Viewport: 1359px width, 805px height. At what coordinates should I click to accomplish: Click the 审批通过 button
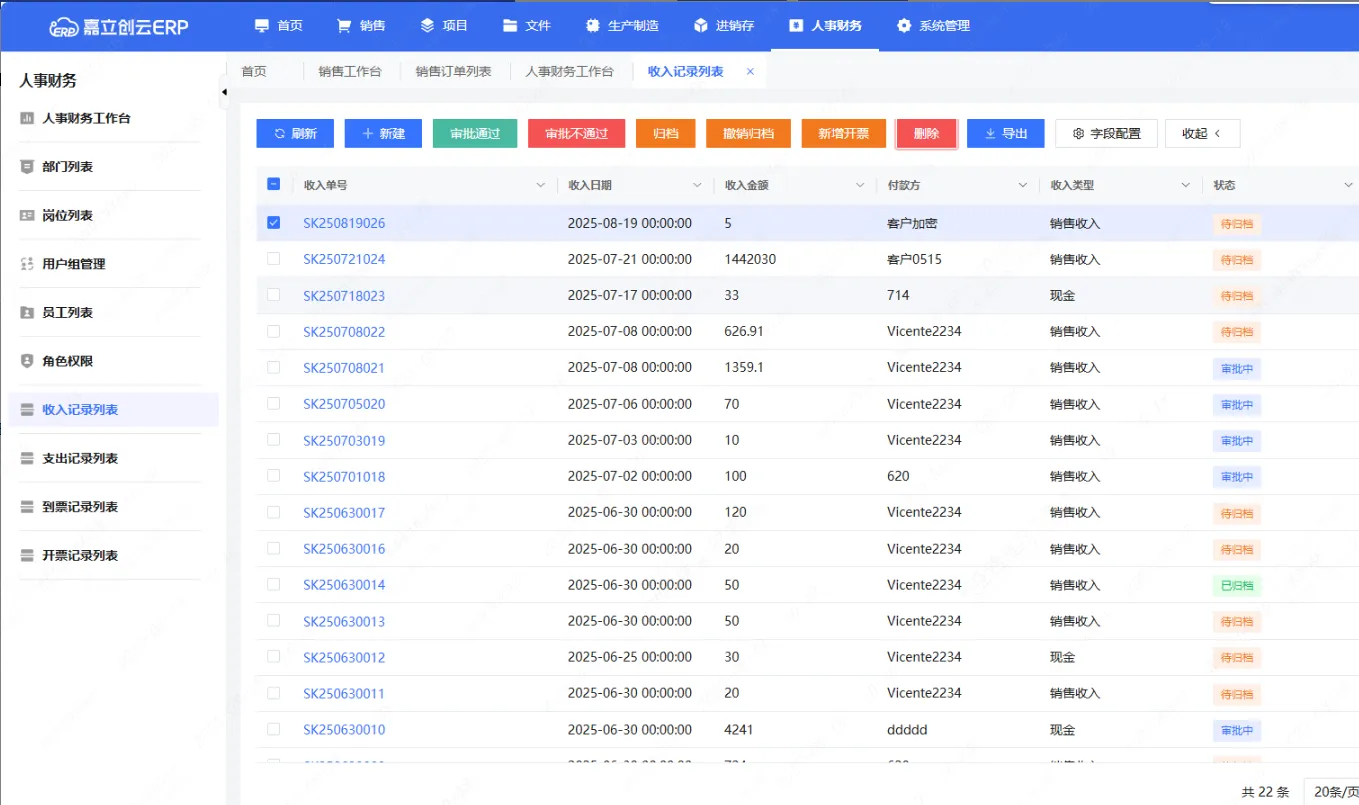474,134
